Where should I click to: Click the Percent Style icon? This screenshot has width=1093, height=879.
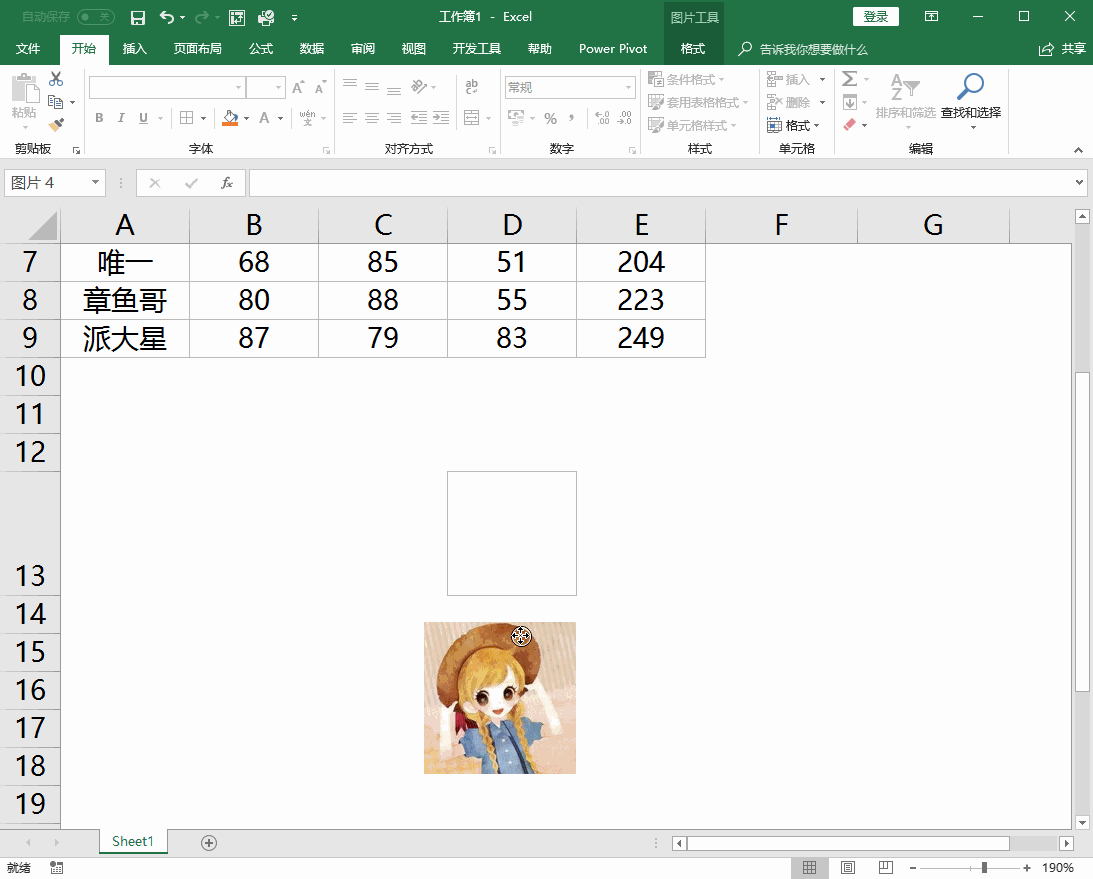click(x=551, y=118)
